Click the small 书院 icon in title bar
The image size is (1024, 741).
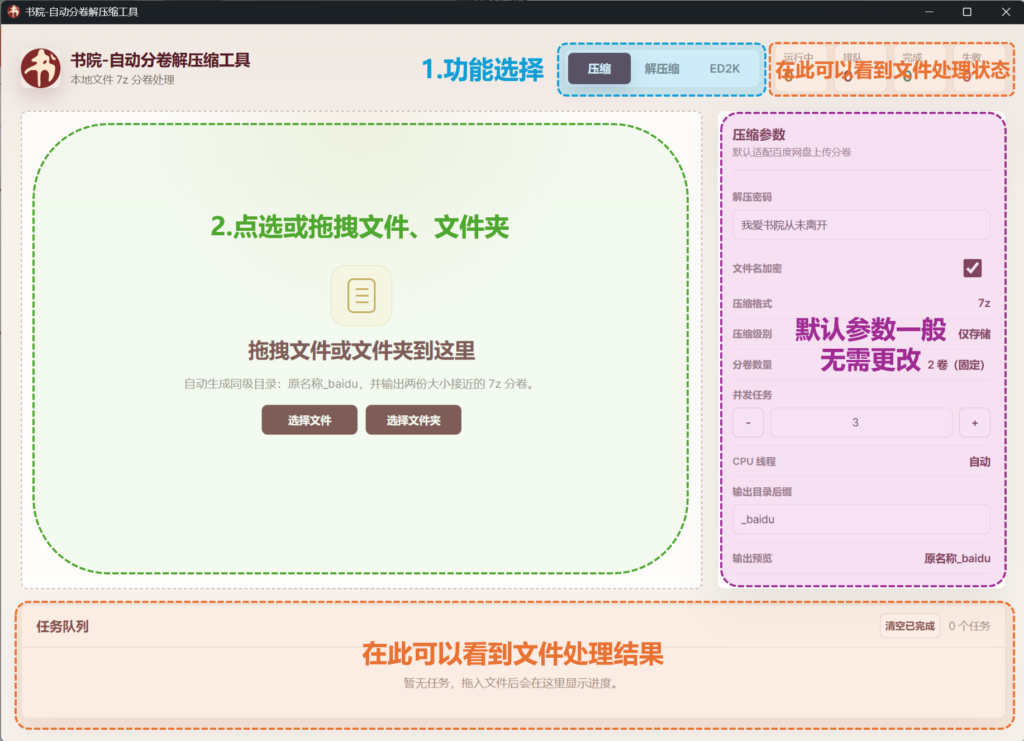13,12
